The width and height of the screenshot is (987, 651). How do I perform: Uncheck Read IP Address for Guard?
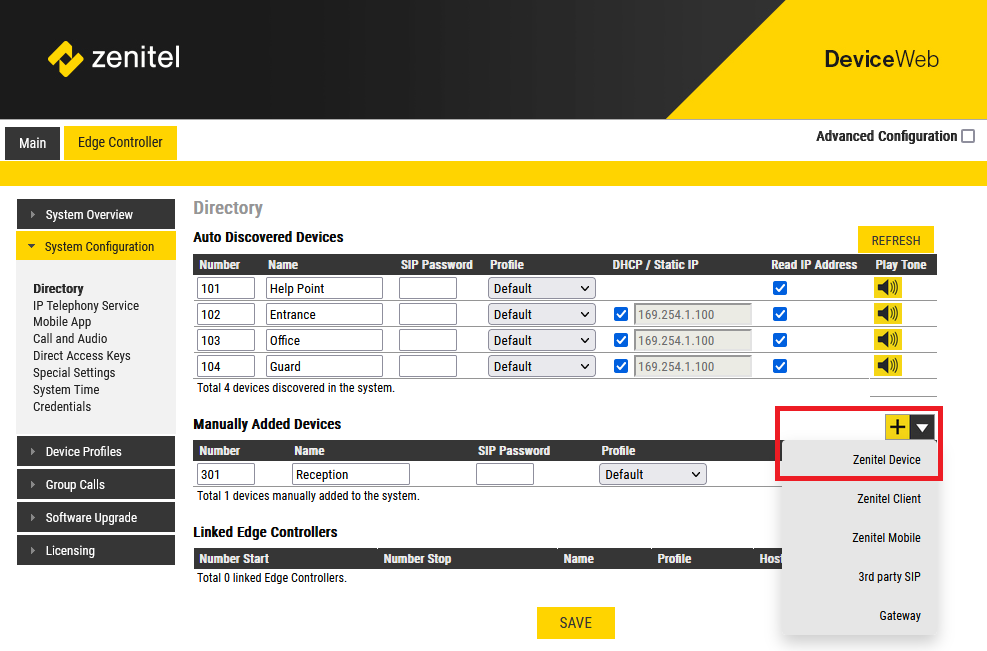coord(780,366)
